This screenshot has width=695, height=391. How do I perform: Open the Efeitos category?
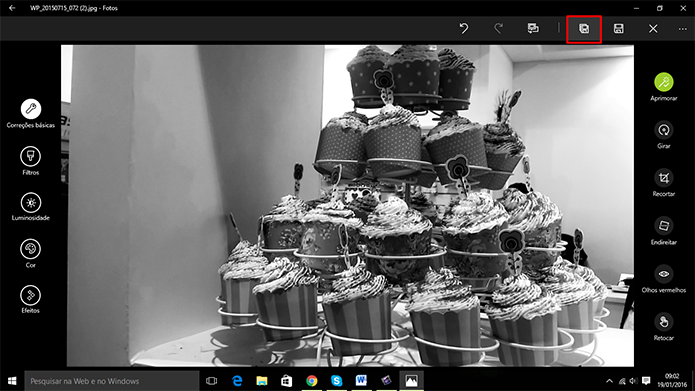click(31, 300)
